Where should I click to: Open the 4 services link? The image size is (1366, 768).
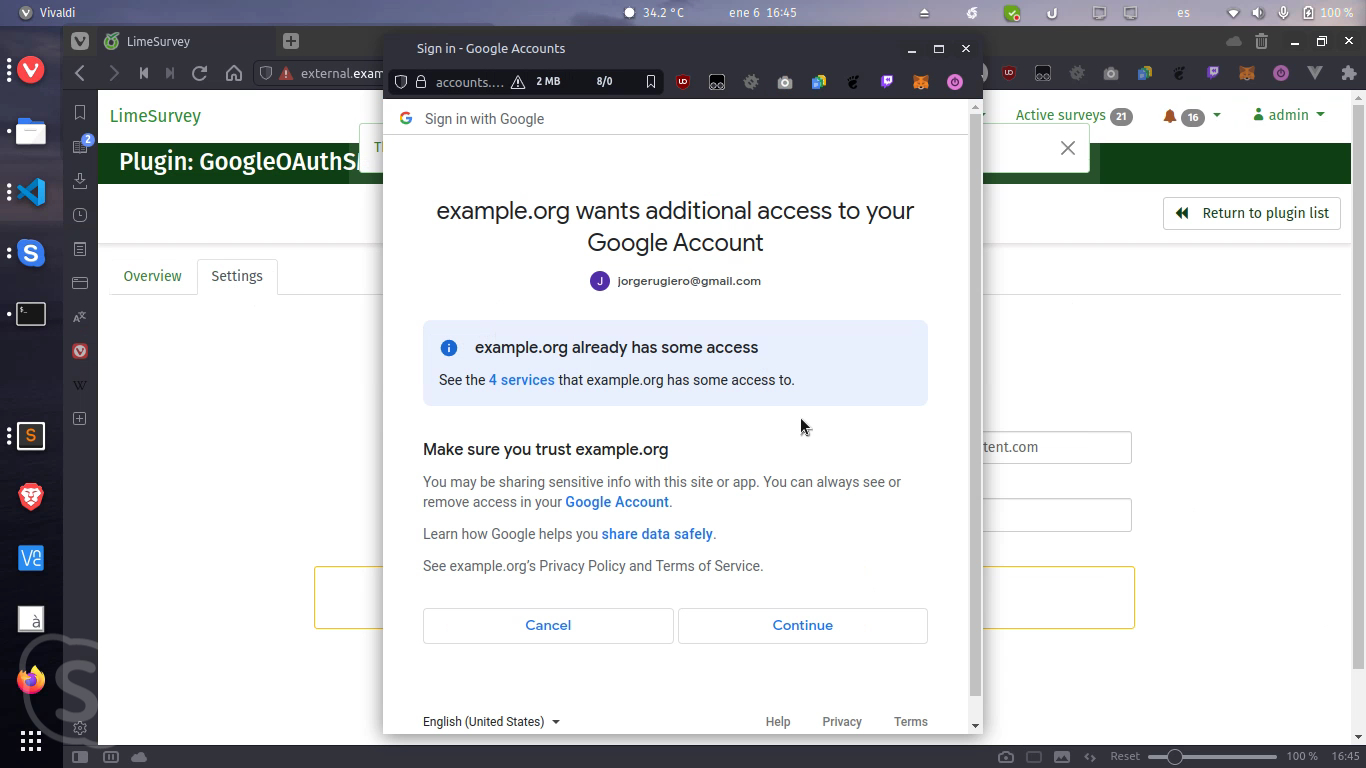coord(521,380)
